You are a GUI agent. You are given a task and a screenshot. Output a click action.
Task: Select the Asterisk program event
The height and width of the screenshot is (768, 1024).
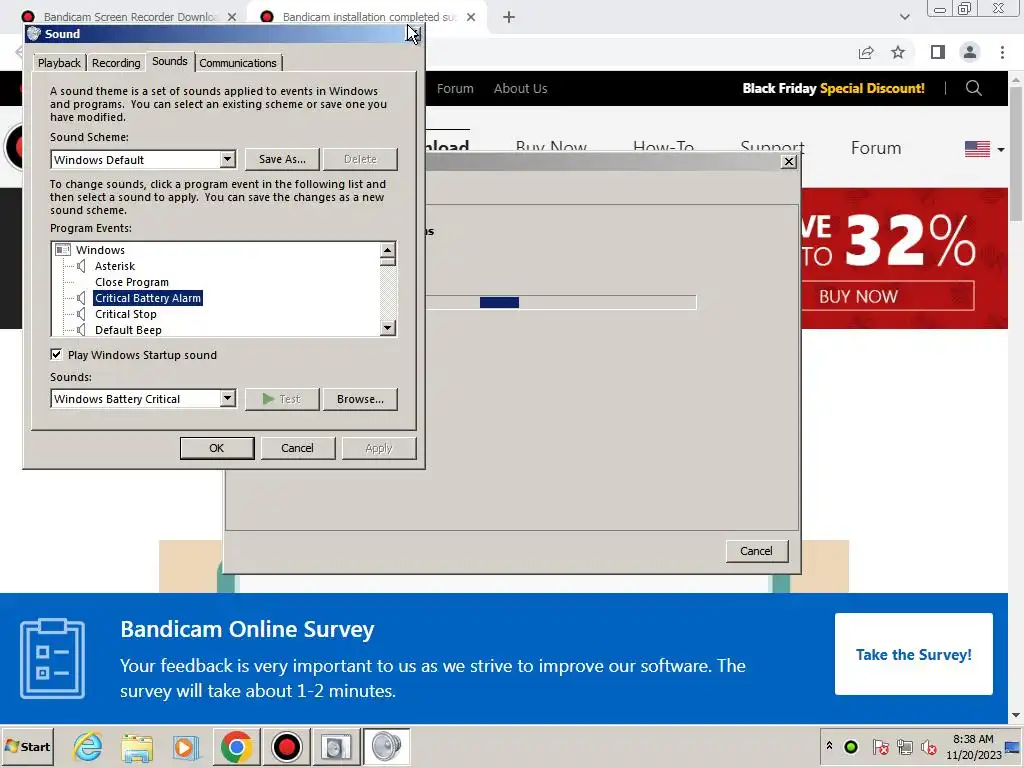point(115,266)
